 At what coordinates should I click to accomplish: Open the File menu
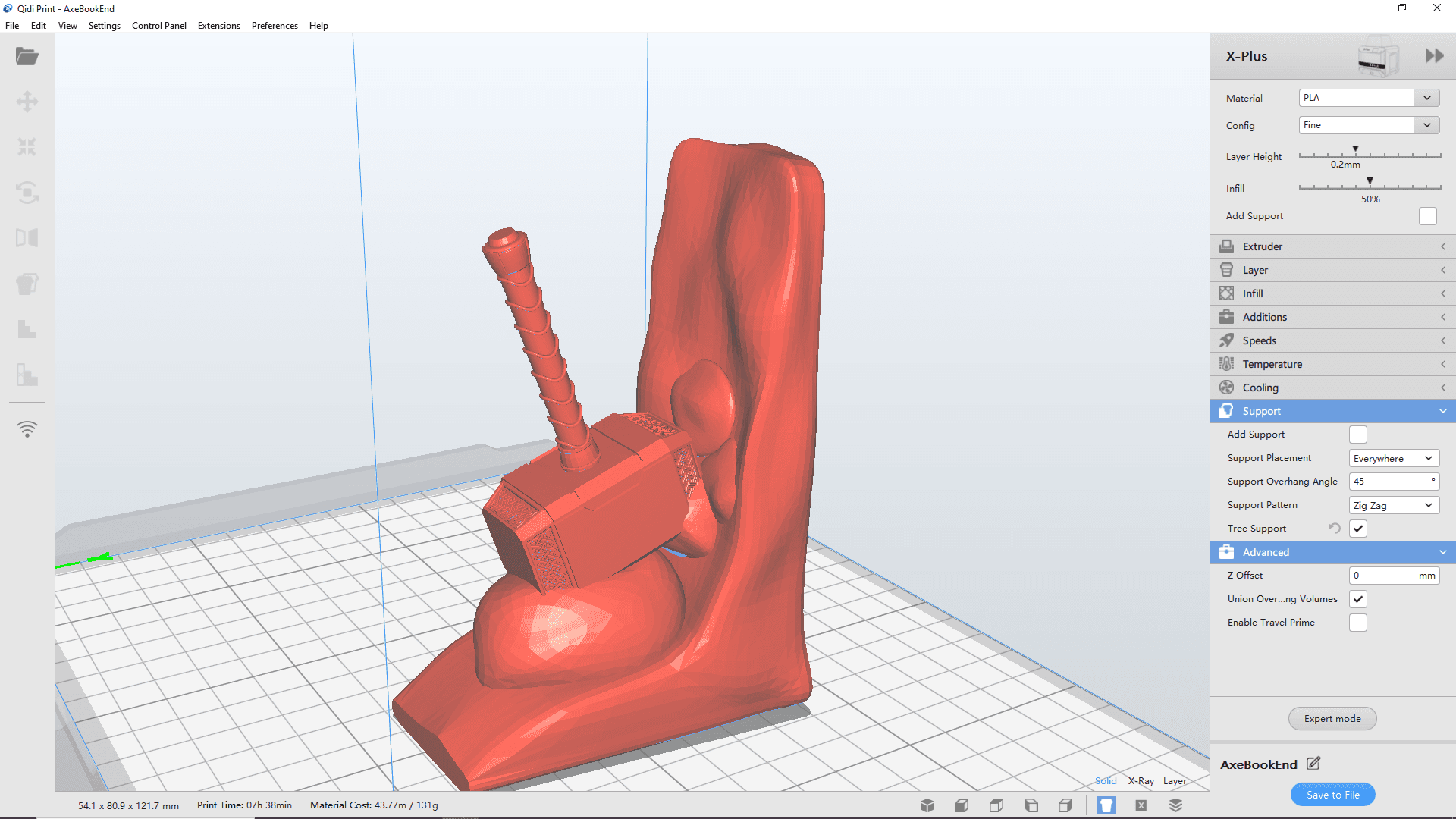(12, 26)
